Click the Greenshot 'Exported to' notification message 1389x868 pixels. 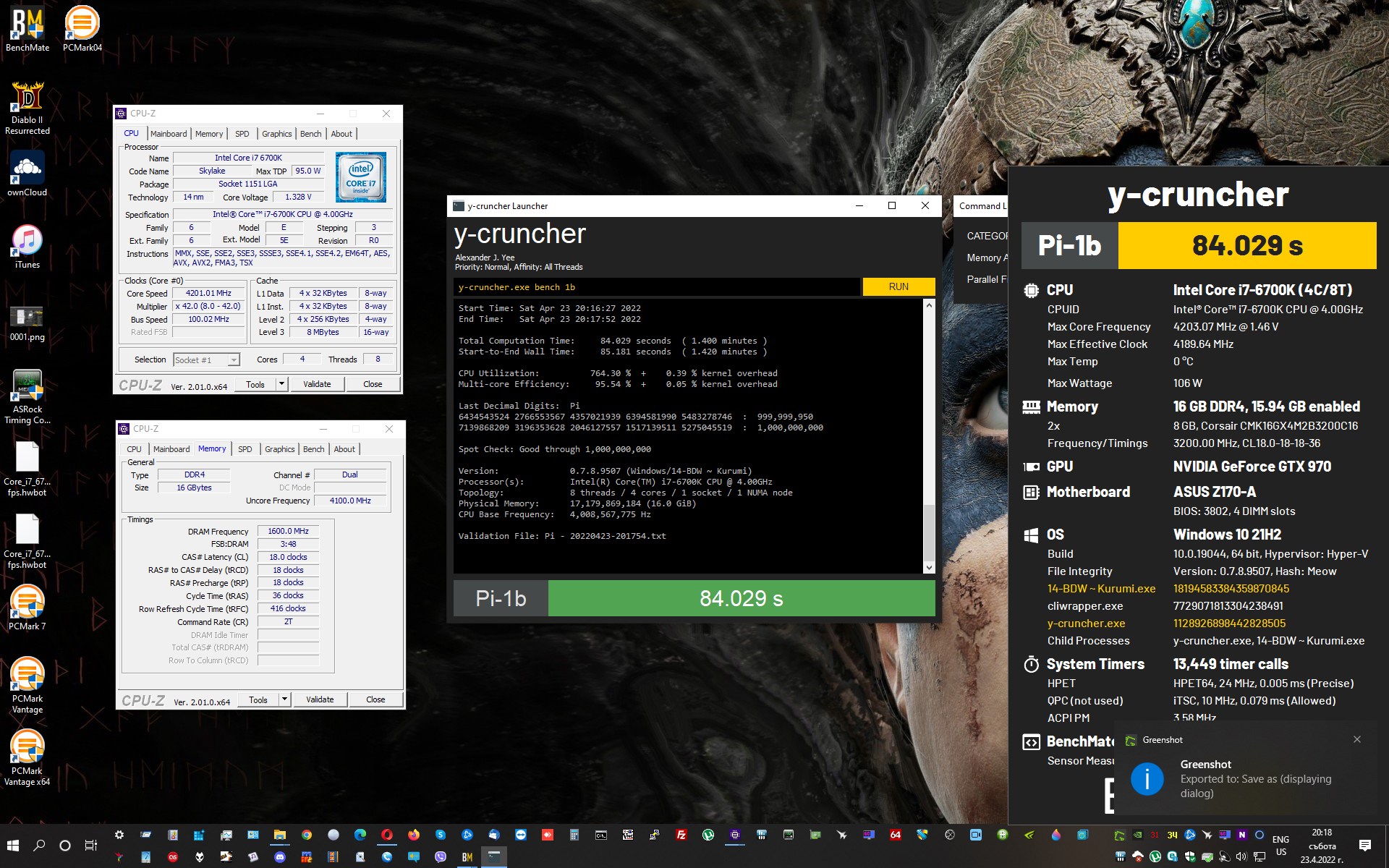(x=1255, y=786)
